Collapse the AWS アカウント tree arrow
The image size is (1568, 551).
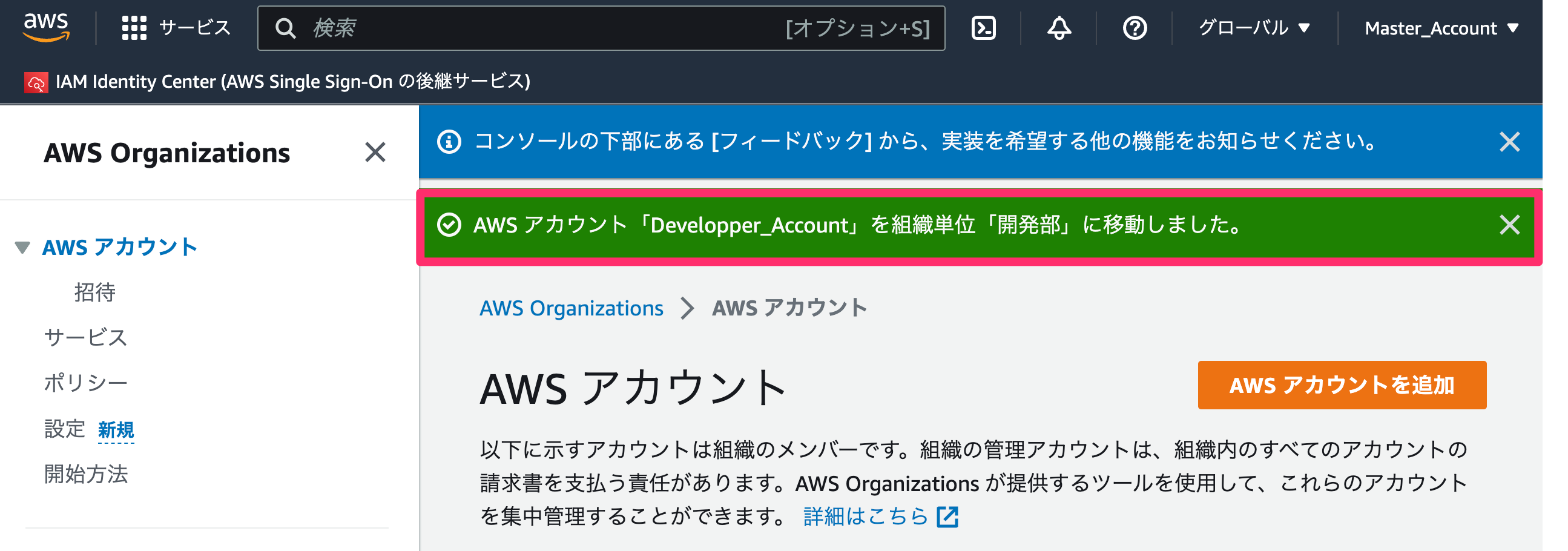22,247
